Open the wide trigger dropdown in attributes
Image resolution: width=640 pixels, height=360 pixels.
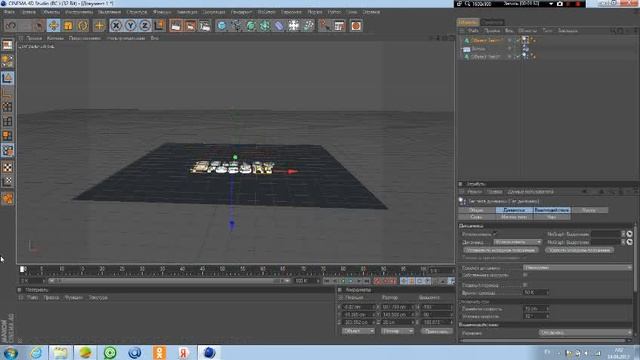pos(577,268)
